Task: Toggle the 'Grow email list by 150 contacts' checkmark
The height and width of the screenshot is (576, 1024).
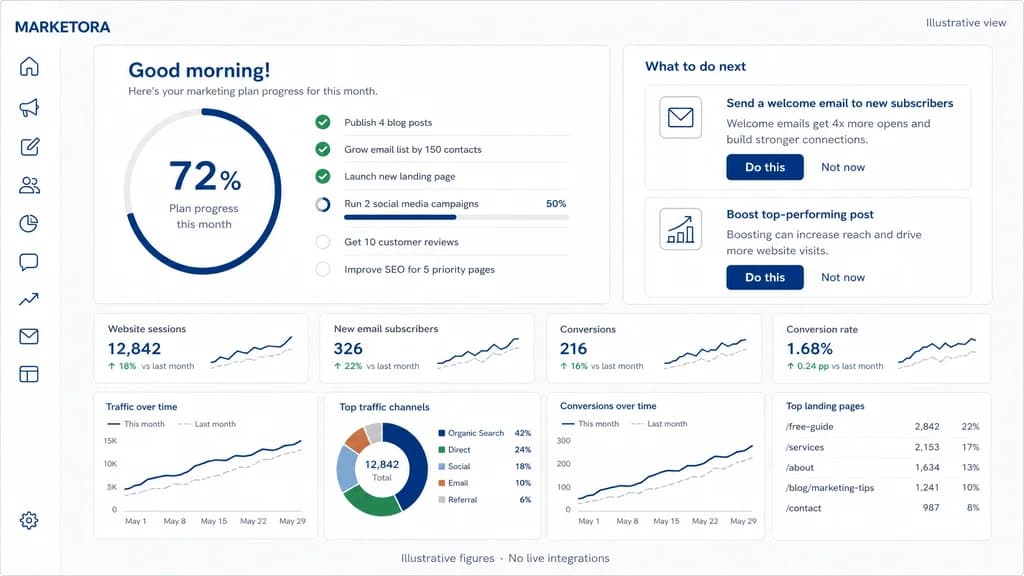Action: 323,149
